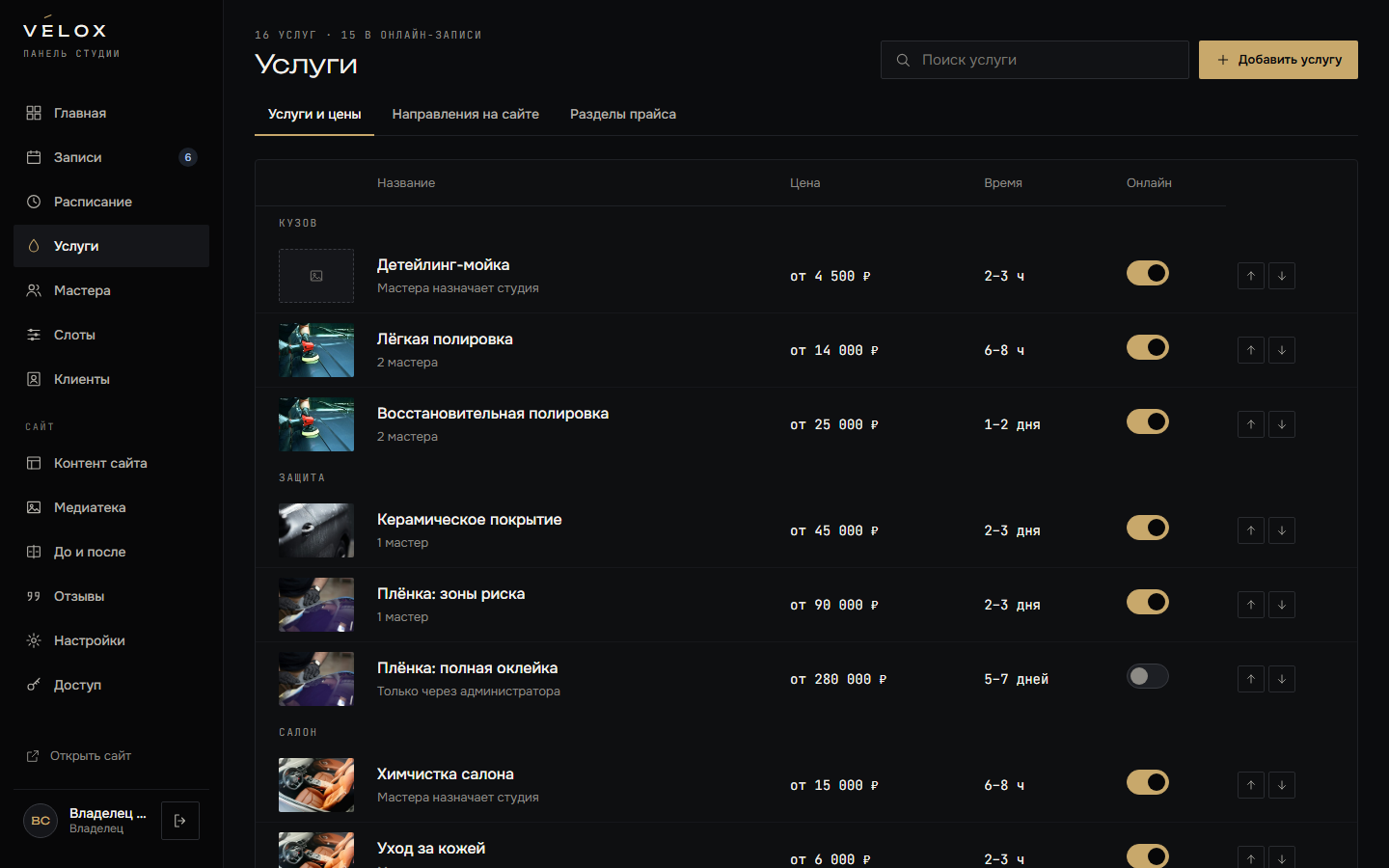Move Восстановительная полировка down with arrow icon
The image size is (1389, 868).
click(1282, 424)
